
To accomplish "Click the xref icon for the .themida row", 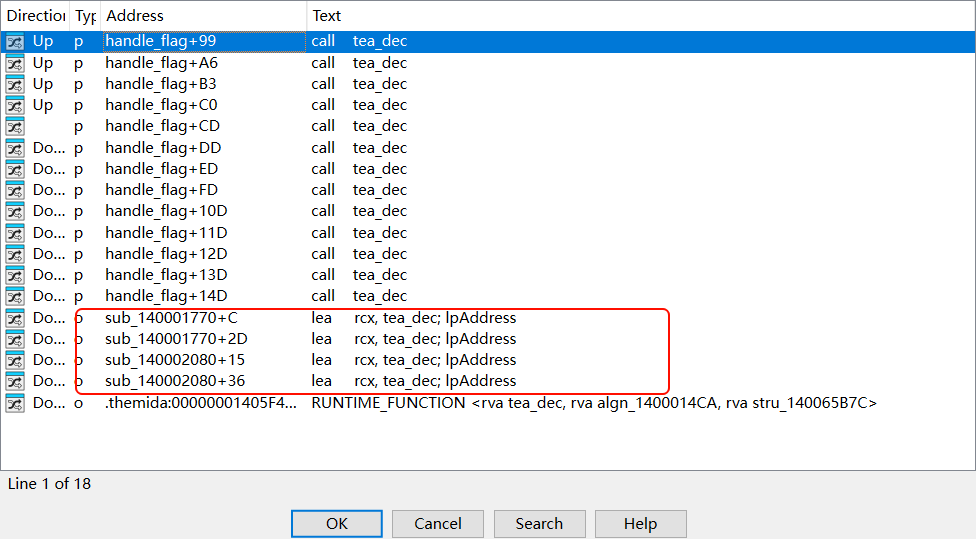I will [x=15, y=403].
